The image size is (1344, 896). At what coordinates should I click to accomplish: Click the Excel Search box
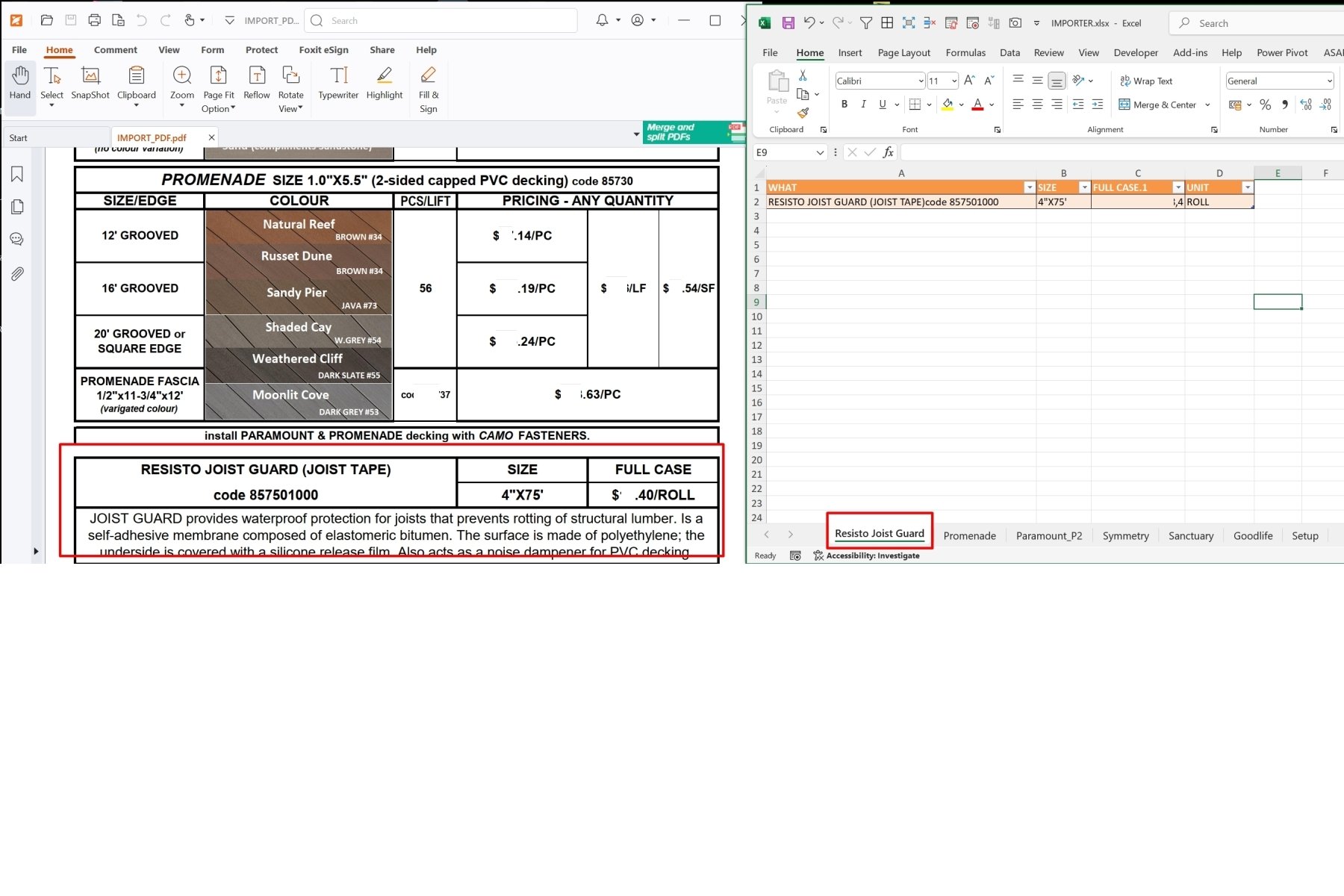(1258, 23)
